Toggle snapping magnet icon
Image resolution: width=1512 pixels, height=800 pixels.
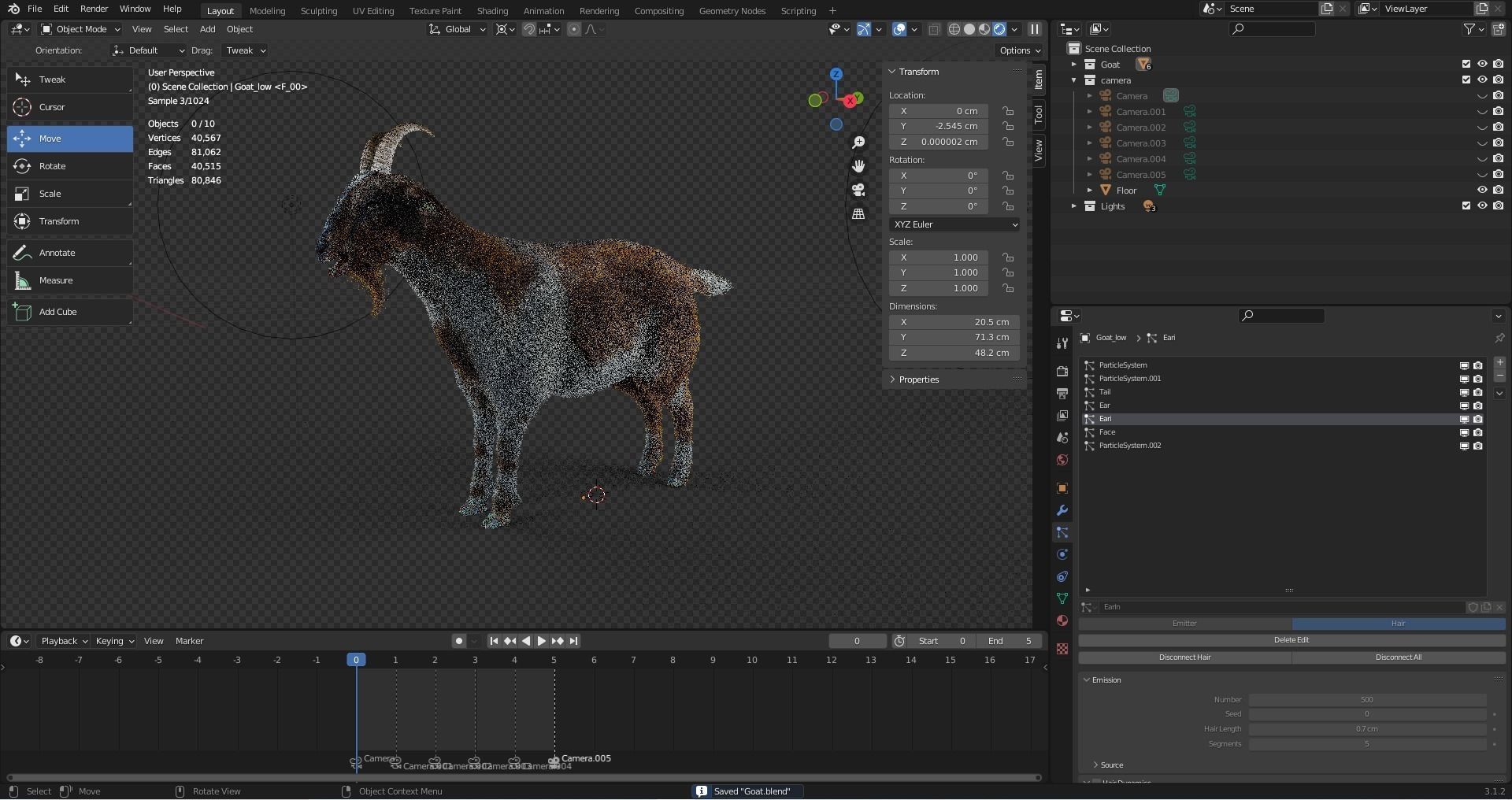pos(530,29)
